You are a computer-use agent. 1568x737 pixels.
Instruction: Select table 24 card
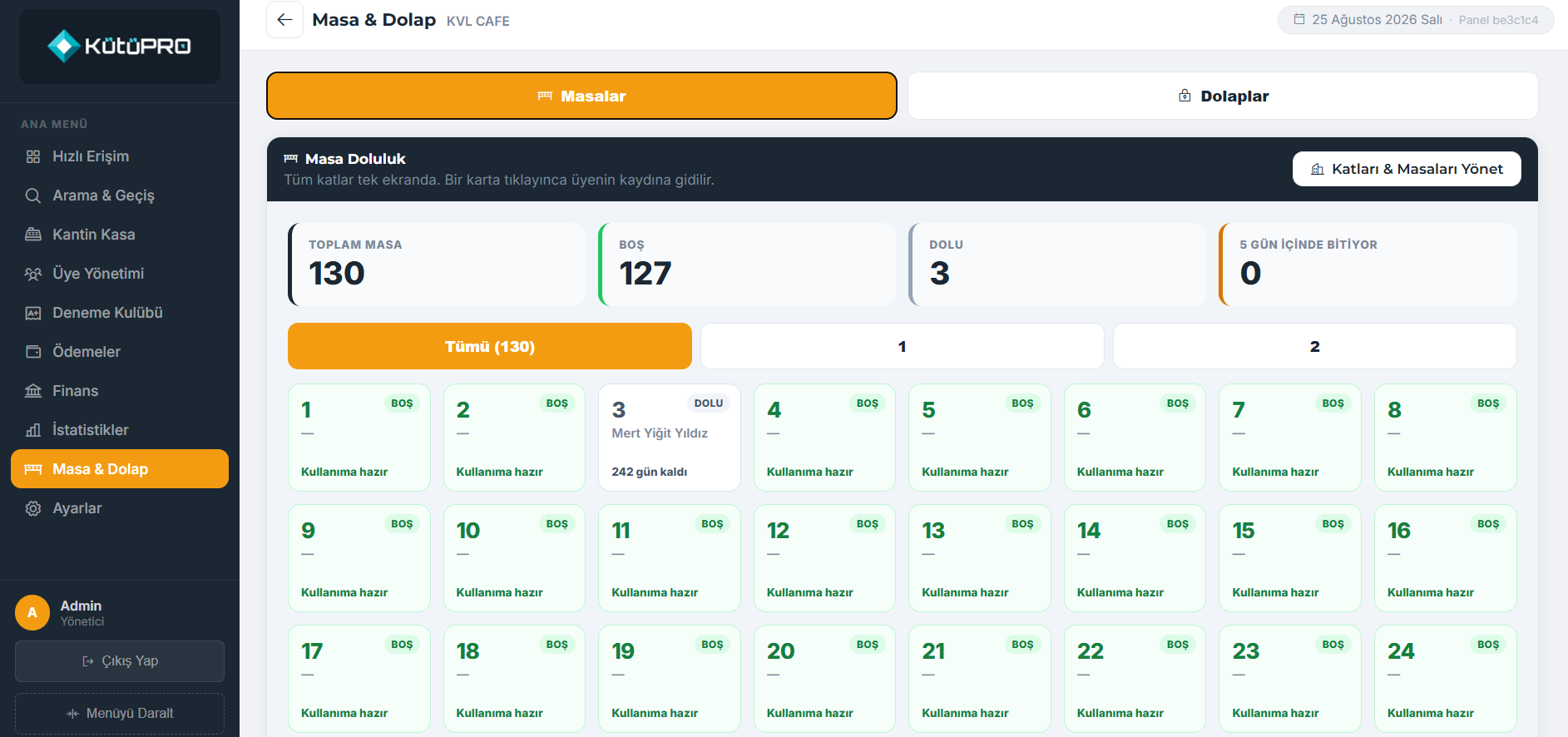click(1446, 679)
